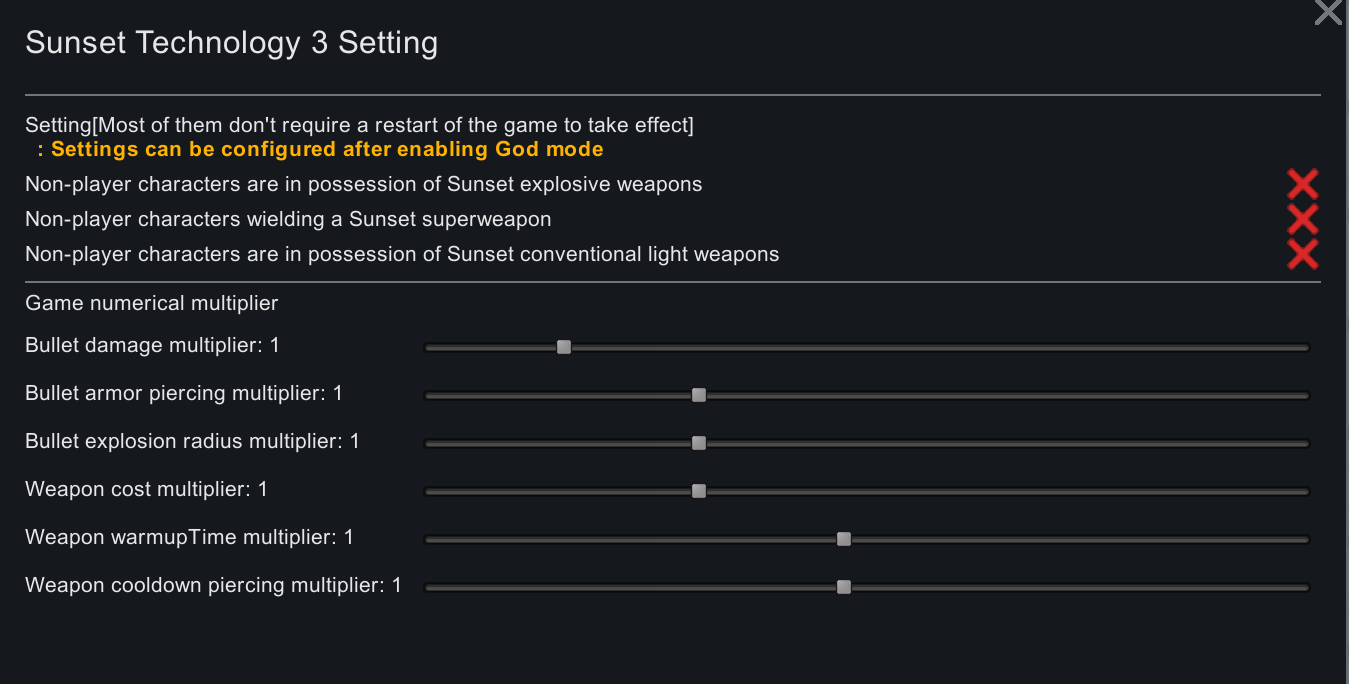Grab the Bullet damage multiplier slider handle
Image resolution: width=1349 pixels, height=684 pixels.
pyautogui.click(x=564, y=347)
